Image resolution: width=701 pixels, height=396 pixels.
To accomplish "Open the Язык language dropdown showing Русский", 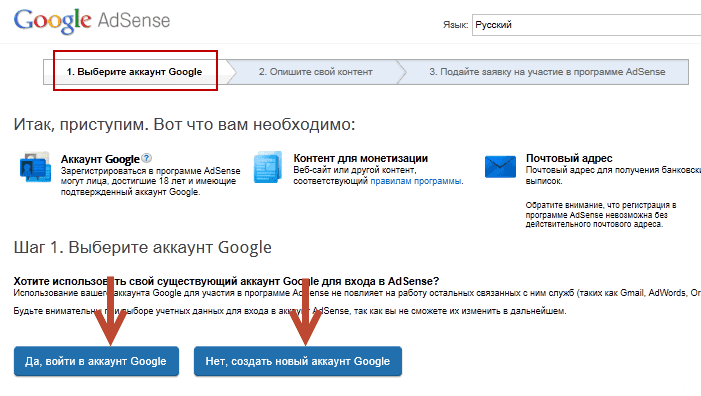I will [587, 25].
